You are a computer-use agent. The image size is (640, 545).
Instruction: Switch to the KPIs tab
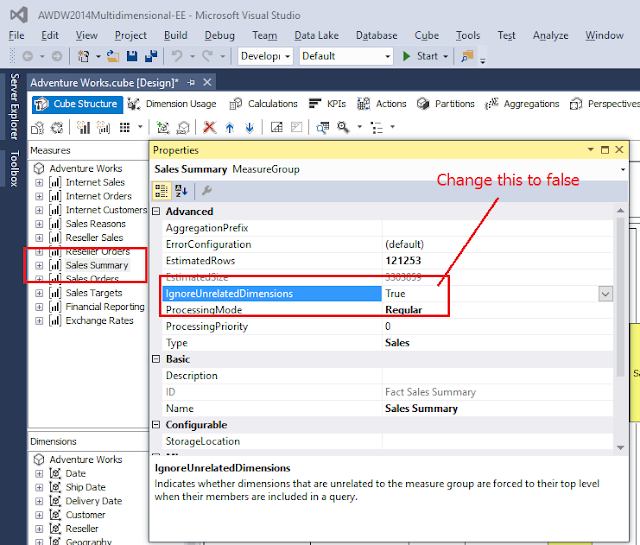[327, 104]
